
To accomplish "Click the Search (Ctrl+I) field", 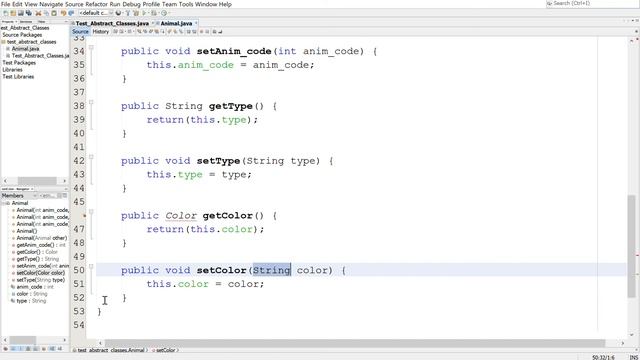I will pos(592,3).
